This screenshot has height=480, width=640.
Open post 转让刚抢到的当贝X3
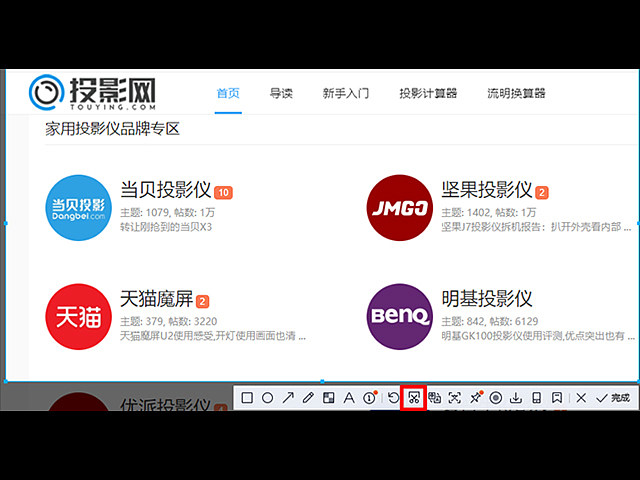(x=166, y=227)
